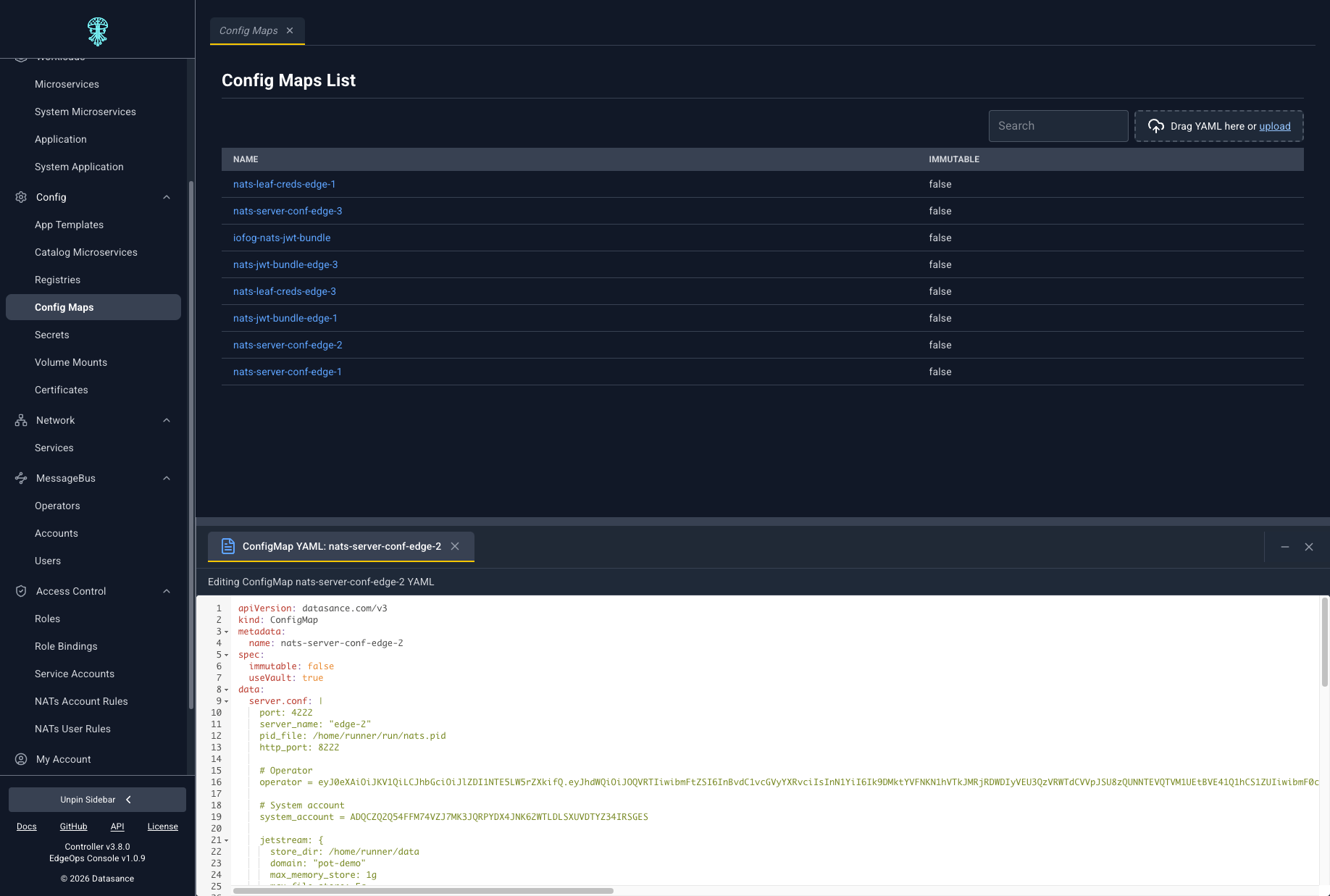
Task: Open Secrets in the sidebar
Action: point(52,335)
